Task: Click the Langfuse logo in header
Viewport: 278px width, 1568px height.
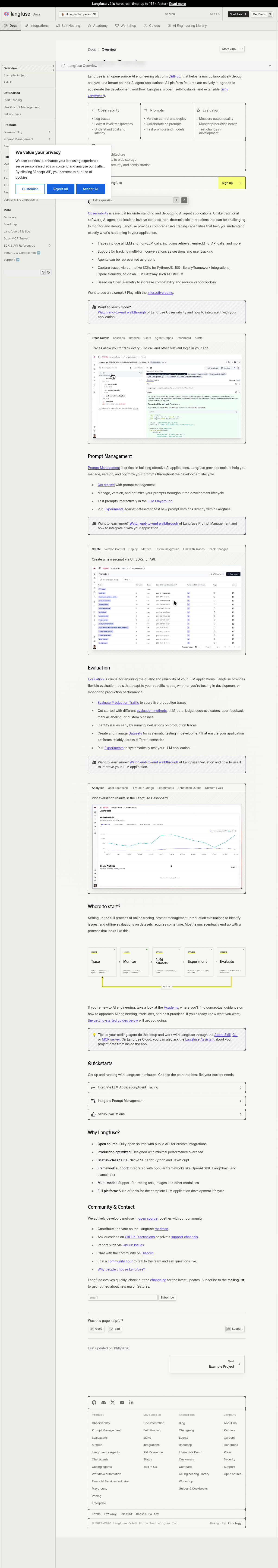Action: 17,14
